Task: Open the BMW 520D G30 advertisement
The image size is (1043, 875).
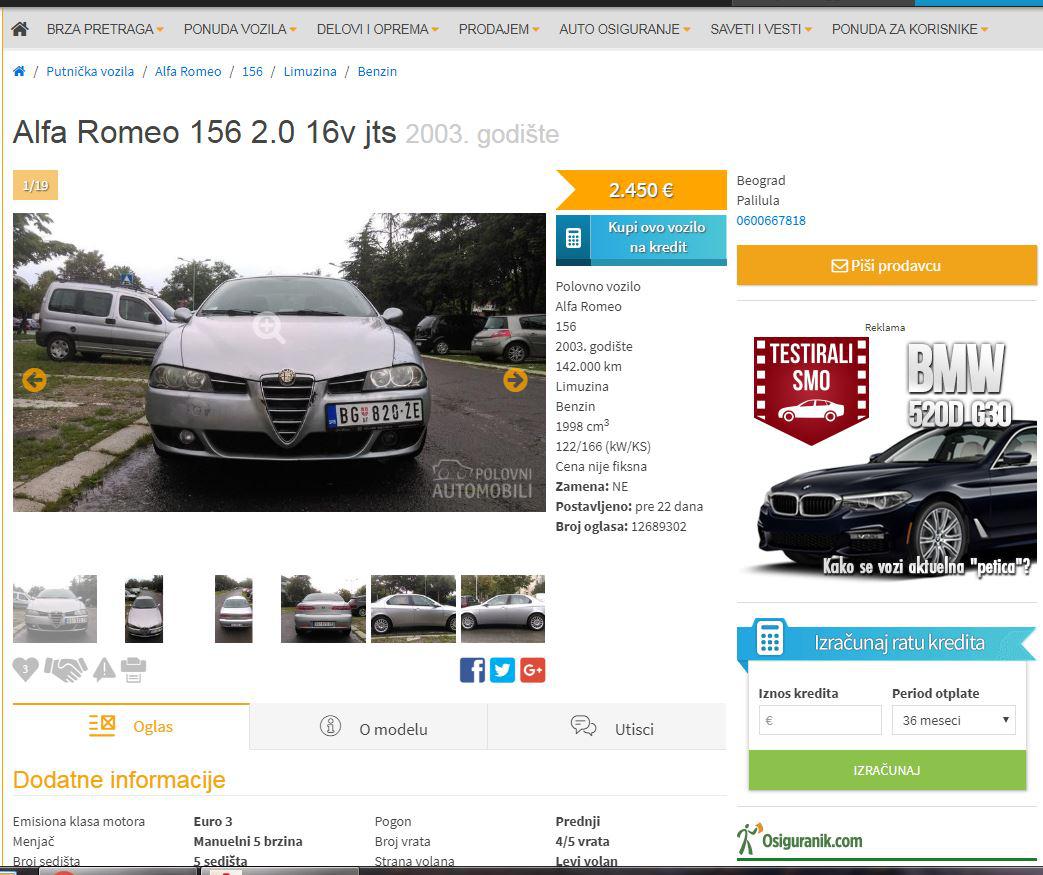Action: tap(887, 458)
